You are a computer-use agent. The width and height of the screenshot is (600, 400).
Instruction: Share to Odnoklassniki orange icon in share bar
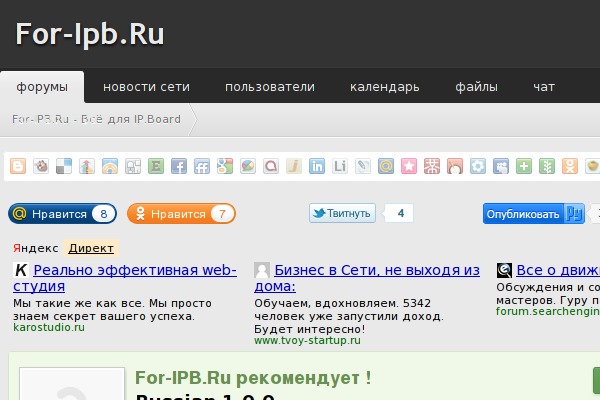[570, 167]
